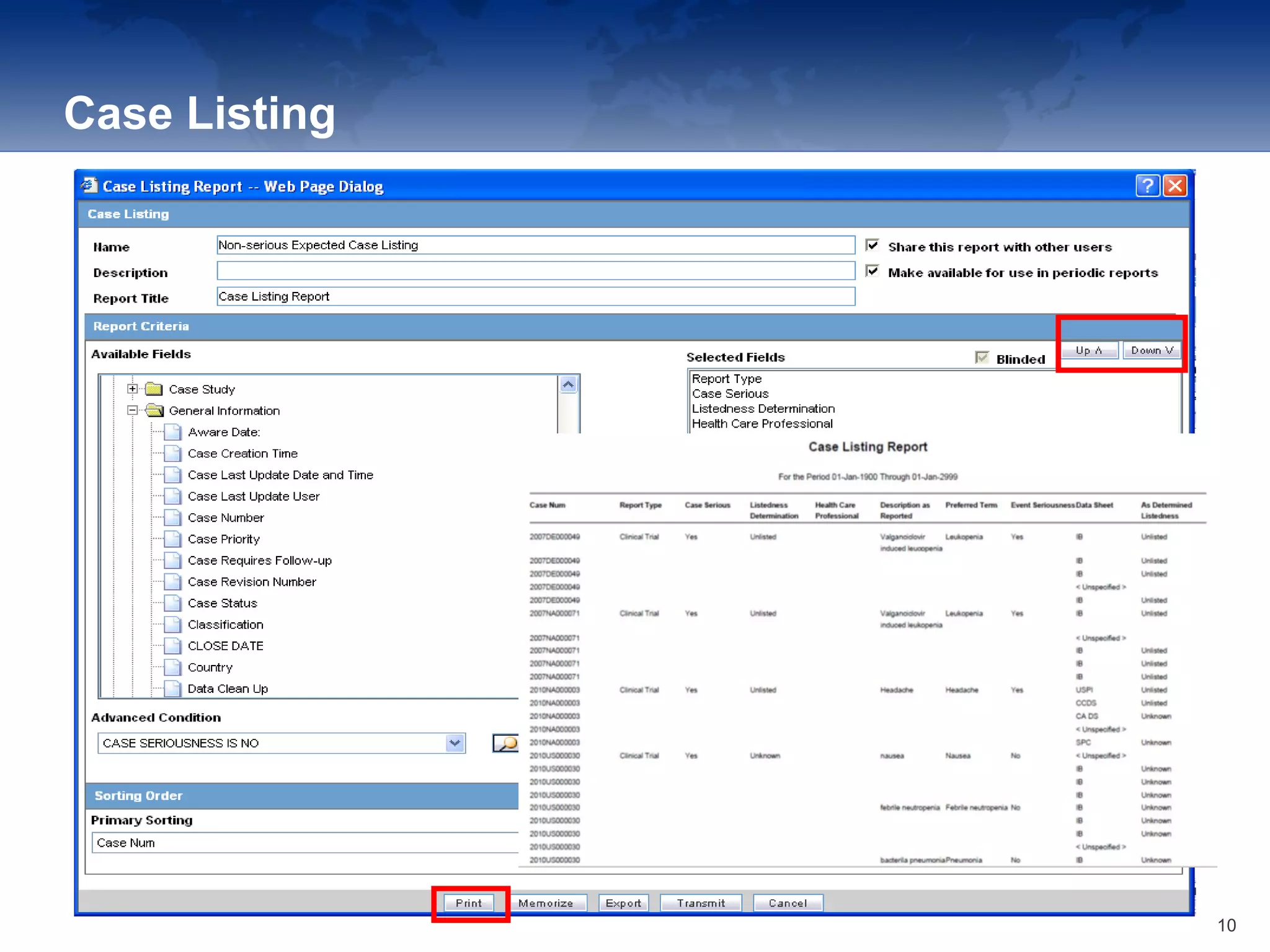Screen dimensions: 1270x952
Task: Click the Cancel button
Action: tap(788, 903)
